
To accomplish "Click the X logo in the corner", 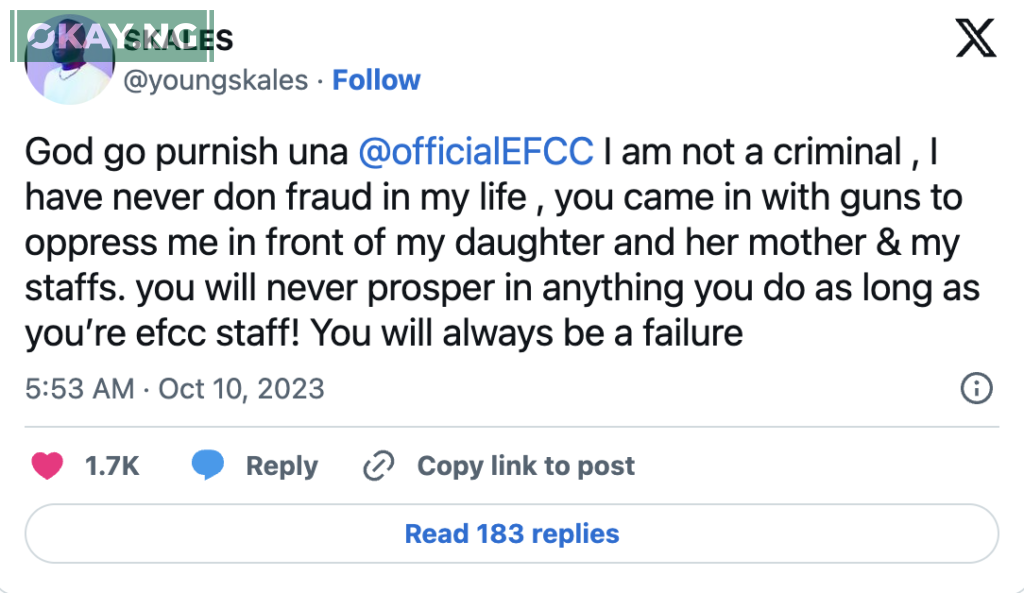I will point(976,38).
